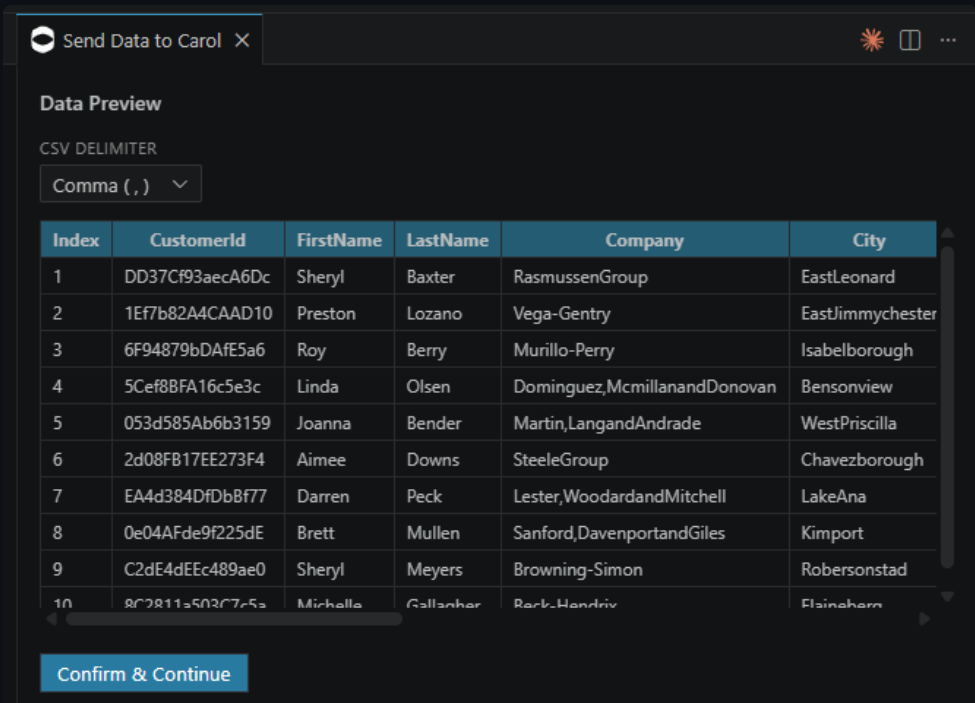
Task: Select cell 1Ef7b82A4CAAD10
Action: (198, 313)
